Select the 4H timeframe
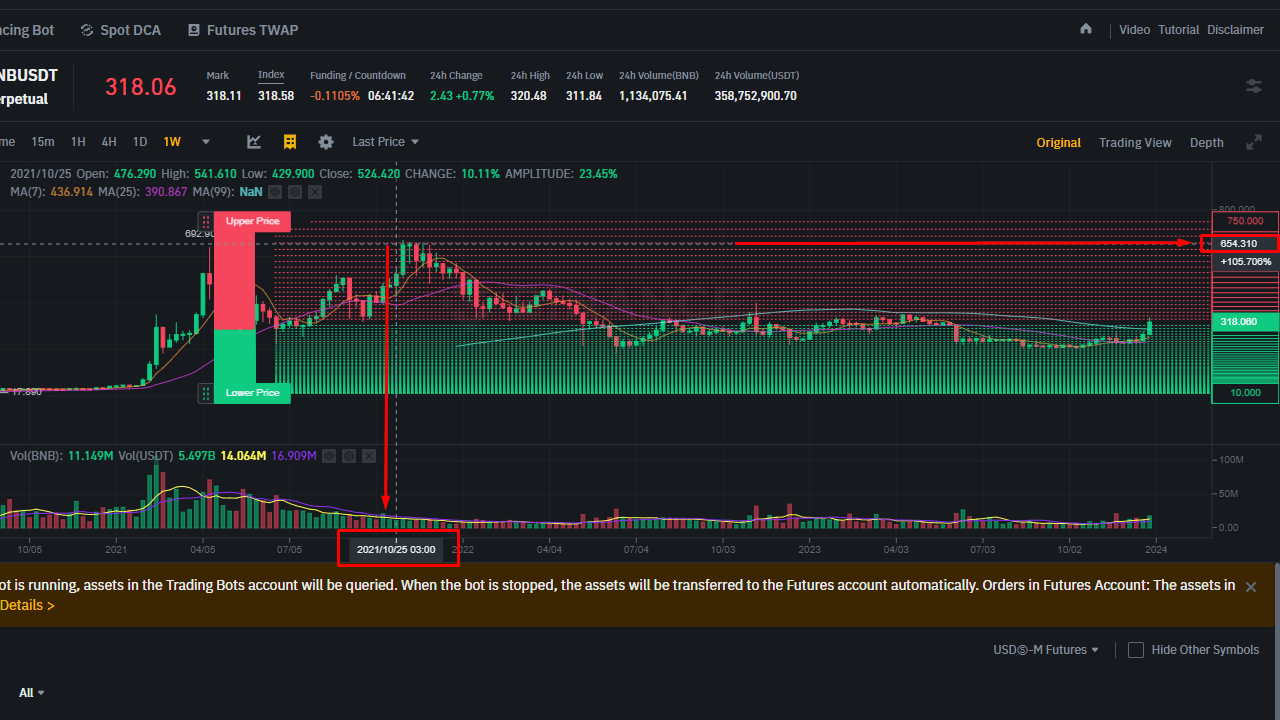The image size is (1280, 720). (x=109, y=142)
